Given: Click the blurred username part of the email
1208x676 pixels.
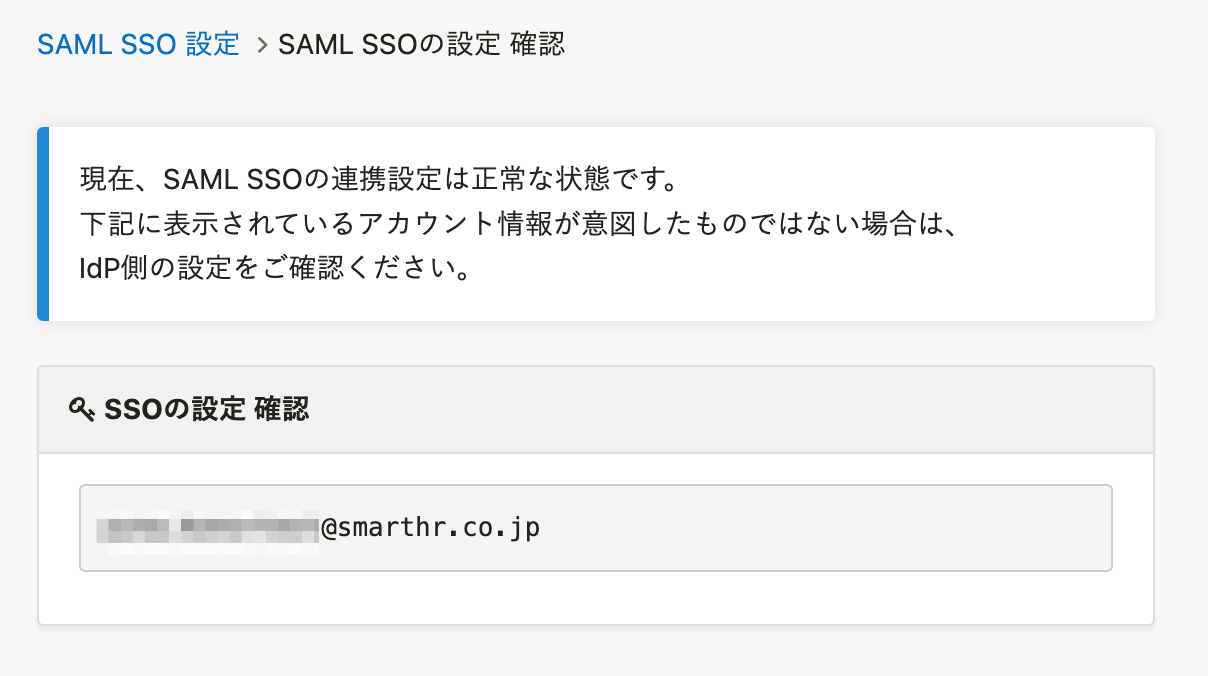Looking at the screenshot, I should pyautogui.click(x=208, y=528).
